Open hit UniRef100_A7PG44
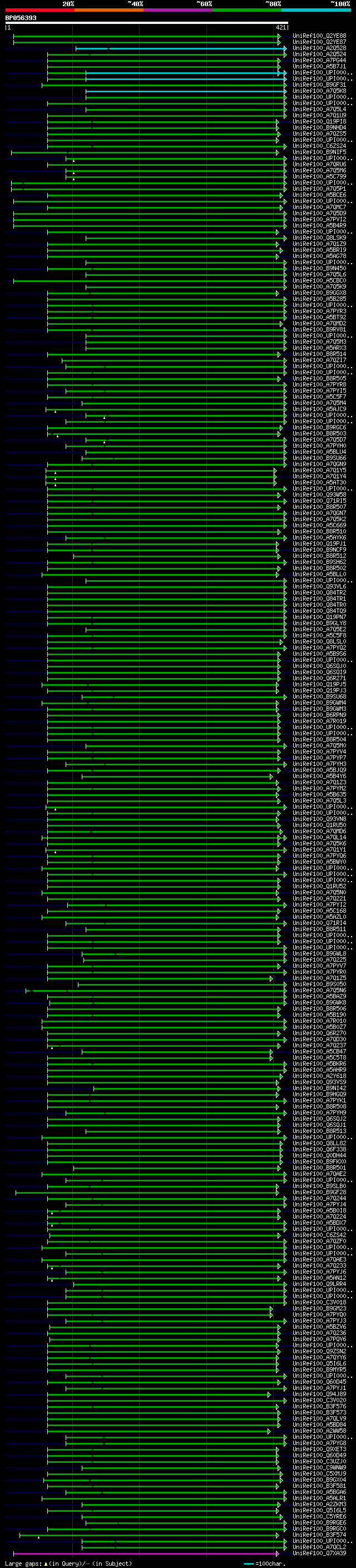The image size is (356, 1568). (x=319, y=60)
